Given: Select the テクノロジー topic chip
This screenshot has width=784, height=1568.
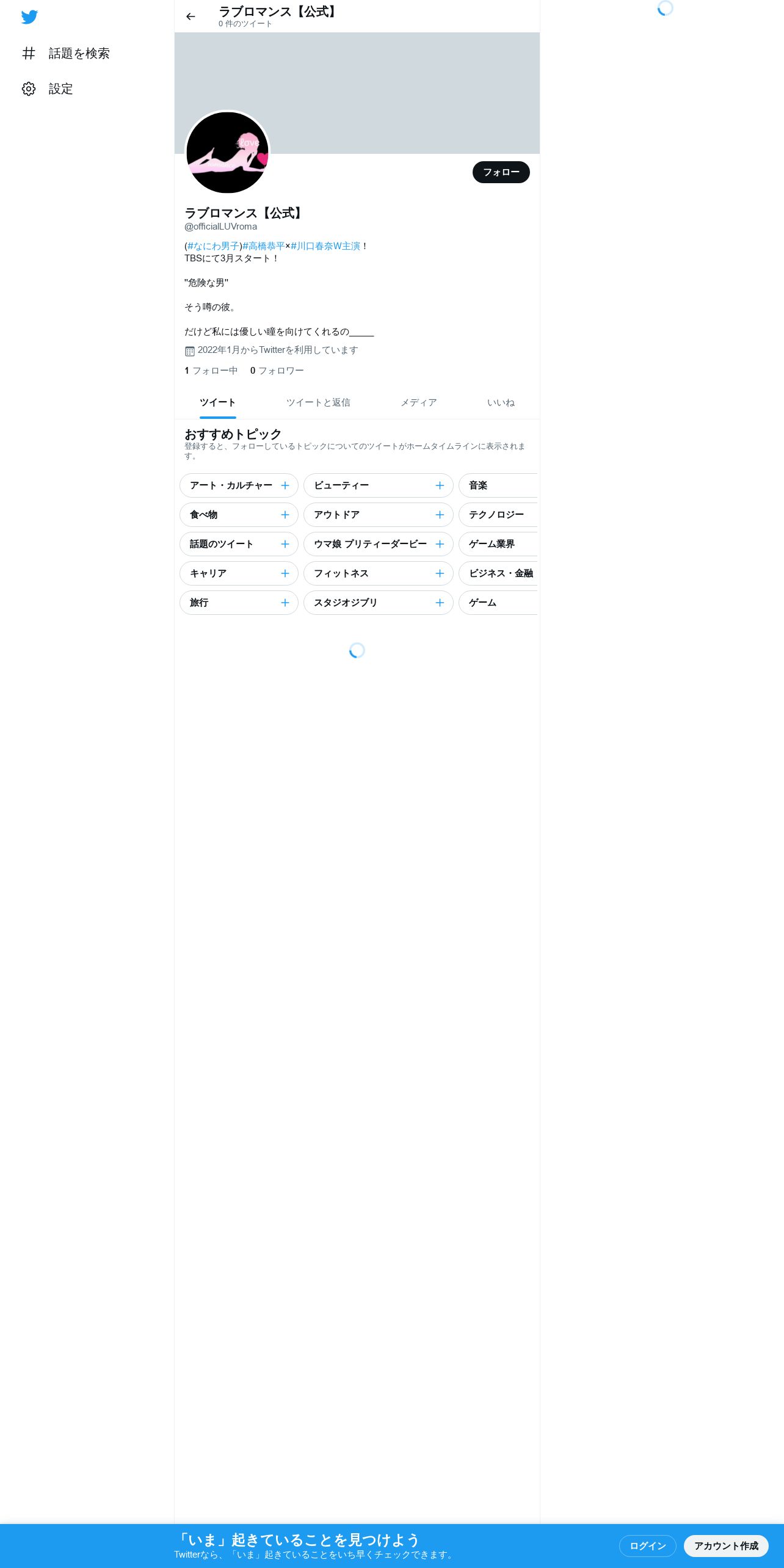Looking at the screenshot, I should (498, 515).
